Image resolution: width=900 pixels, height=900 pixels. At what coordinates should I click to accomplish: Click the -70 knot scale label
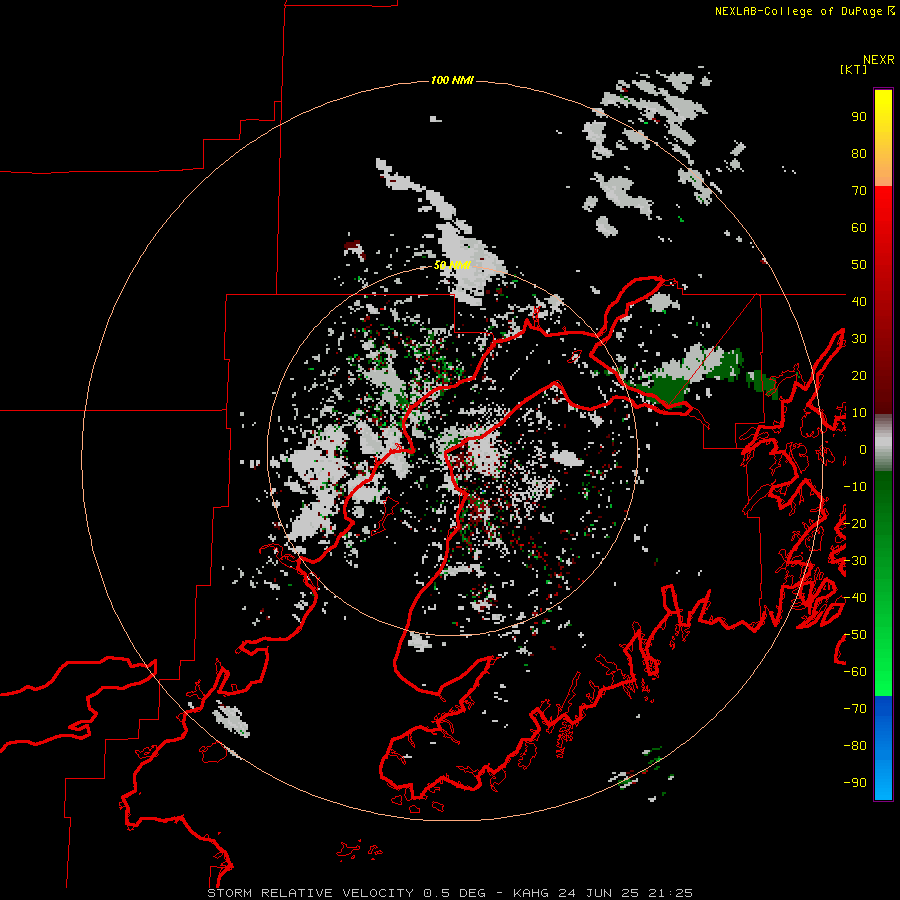pyautogui.click(x=855, y=709)
